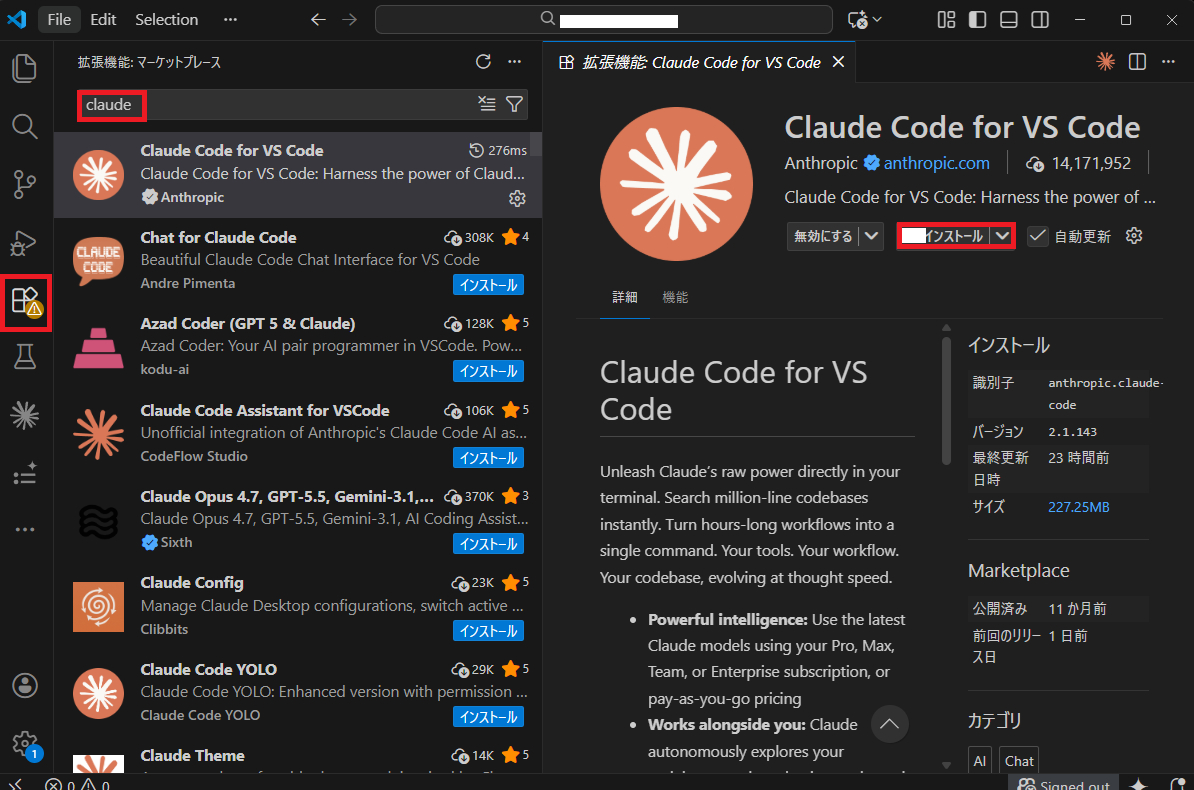Viewport: 1194px width, 790px height.
Task: Expand uninstall button dropdown arrow
Action: pyautogui.click(x=1002, y=236)
